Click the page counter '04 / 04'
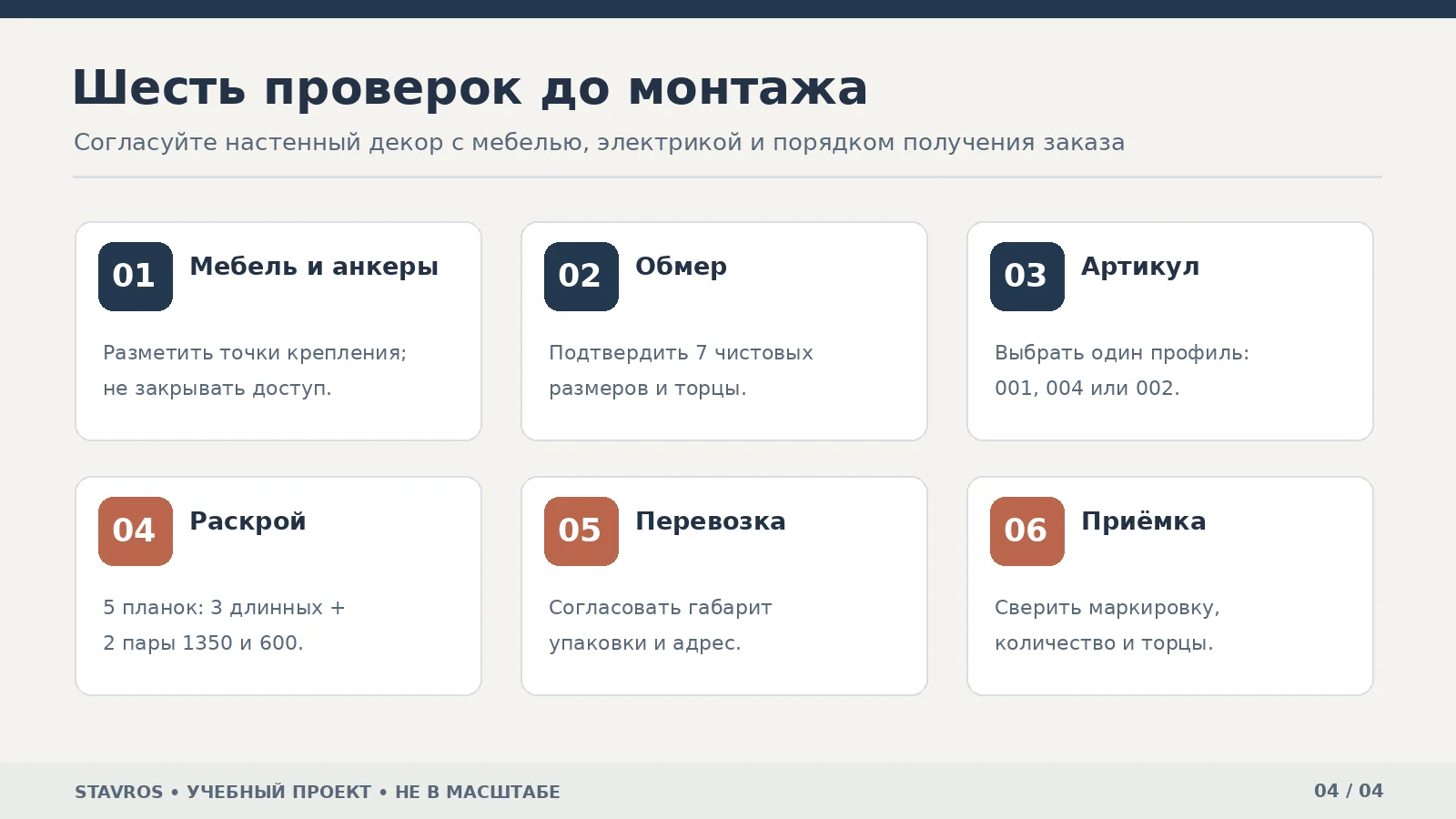Screen dimensions: 1456x819 [1349, 791]
